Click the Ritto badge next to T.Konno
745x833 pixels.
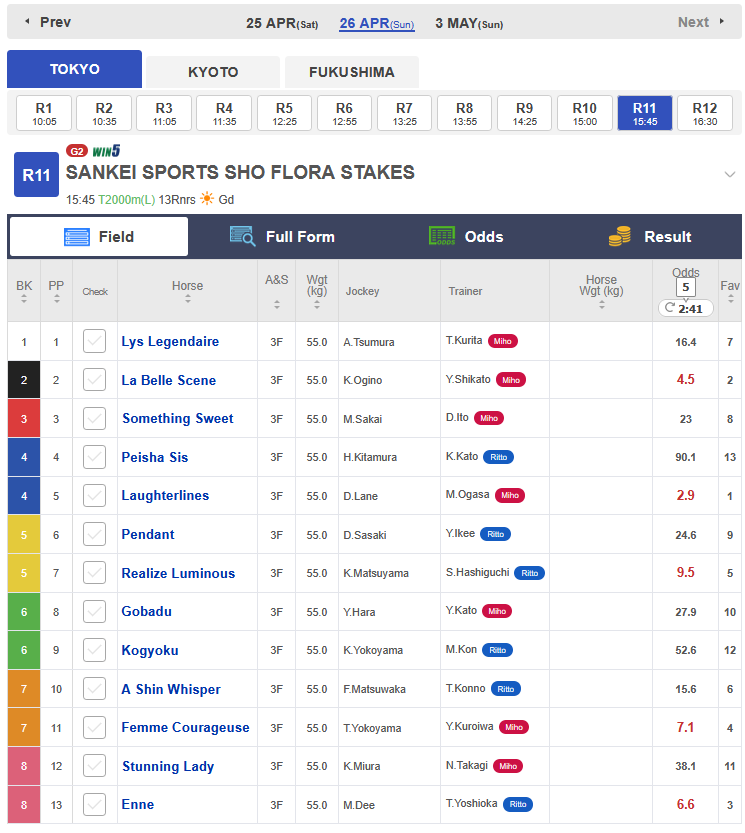pos(505,688)
